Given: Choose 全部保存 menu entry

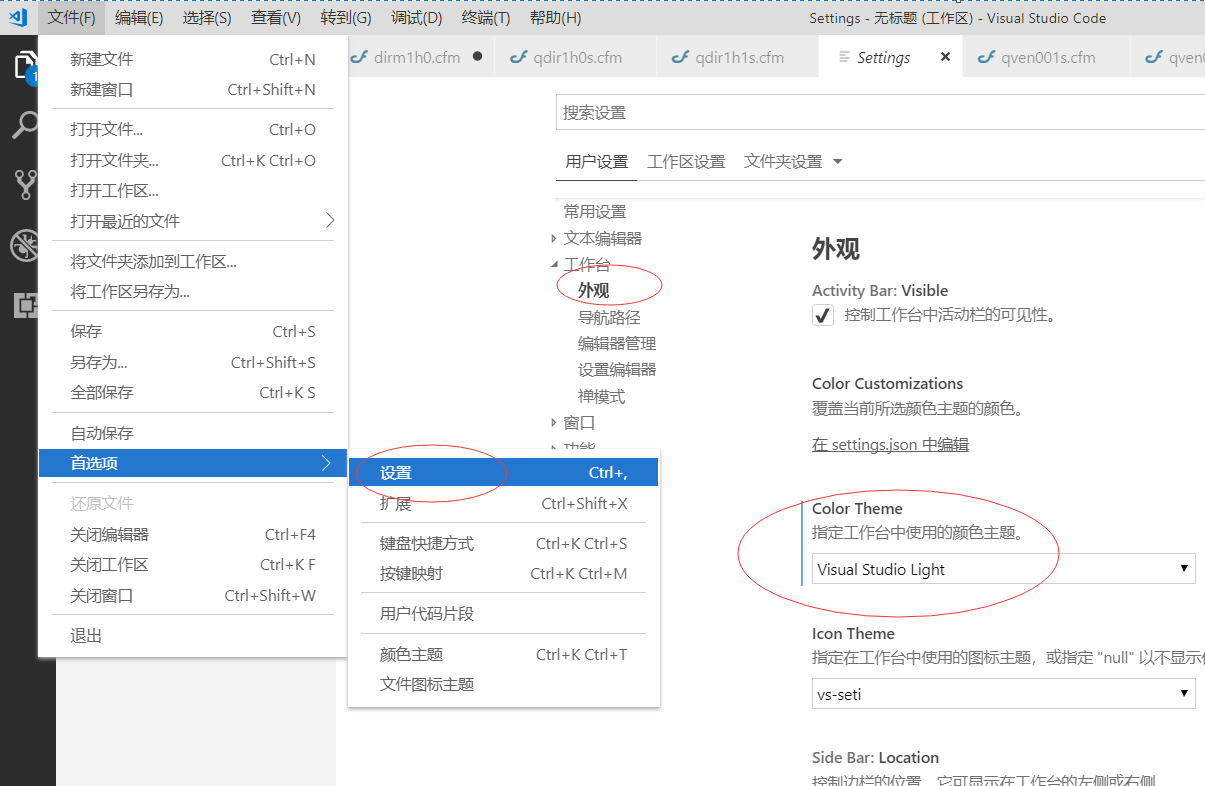Looking at the screenshot, I should tap(193, 392).
